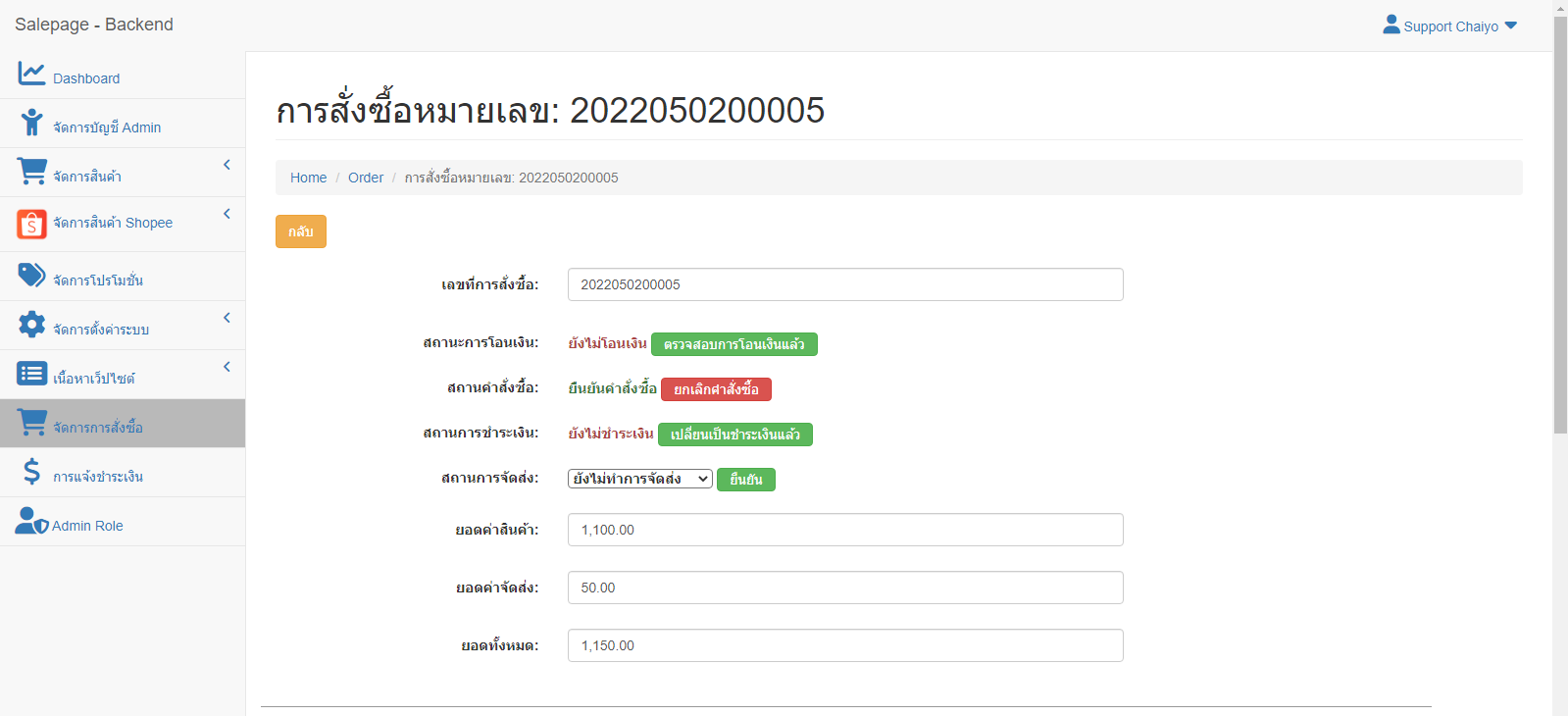Click the order number input field
Screen dimensions: 1568x716
click(x=844, y=284)
